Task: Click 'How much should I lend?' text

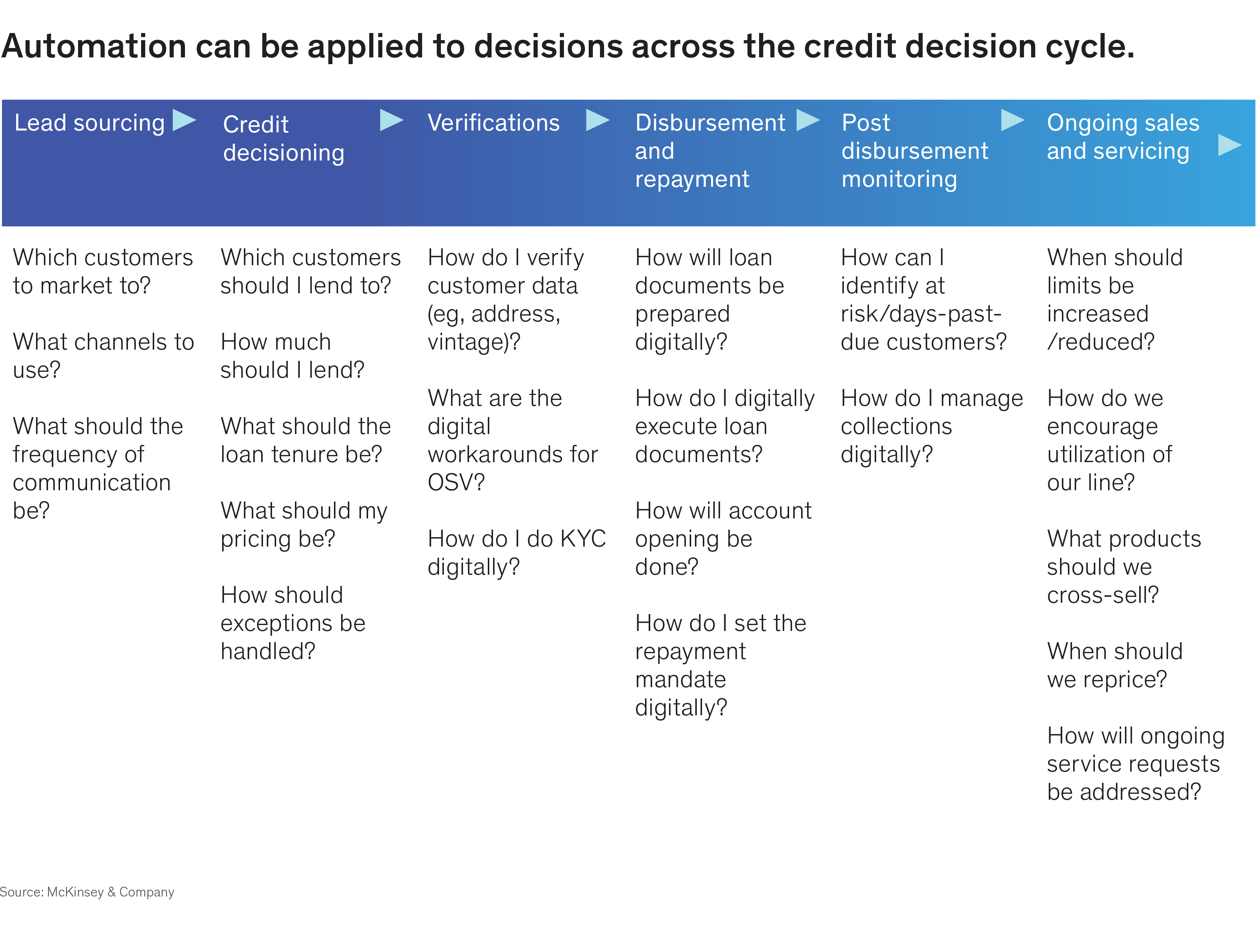Action: tap(292, 356)
